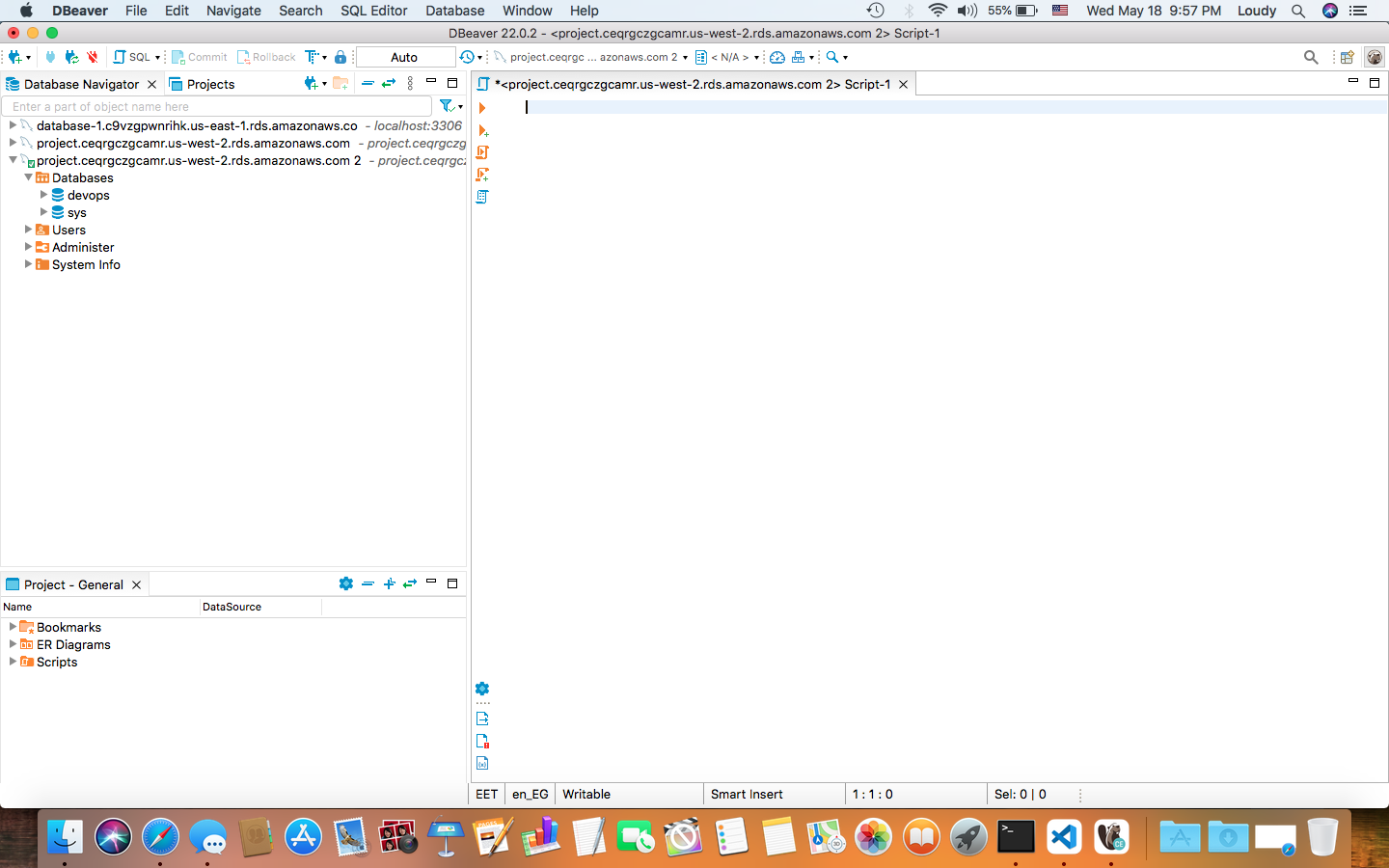
Task: Click the toolbar search magnifier icon
Action: tap(1310, 57)
